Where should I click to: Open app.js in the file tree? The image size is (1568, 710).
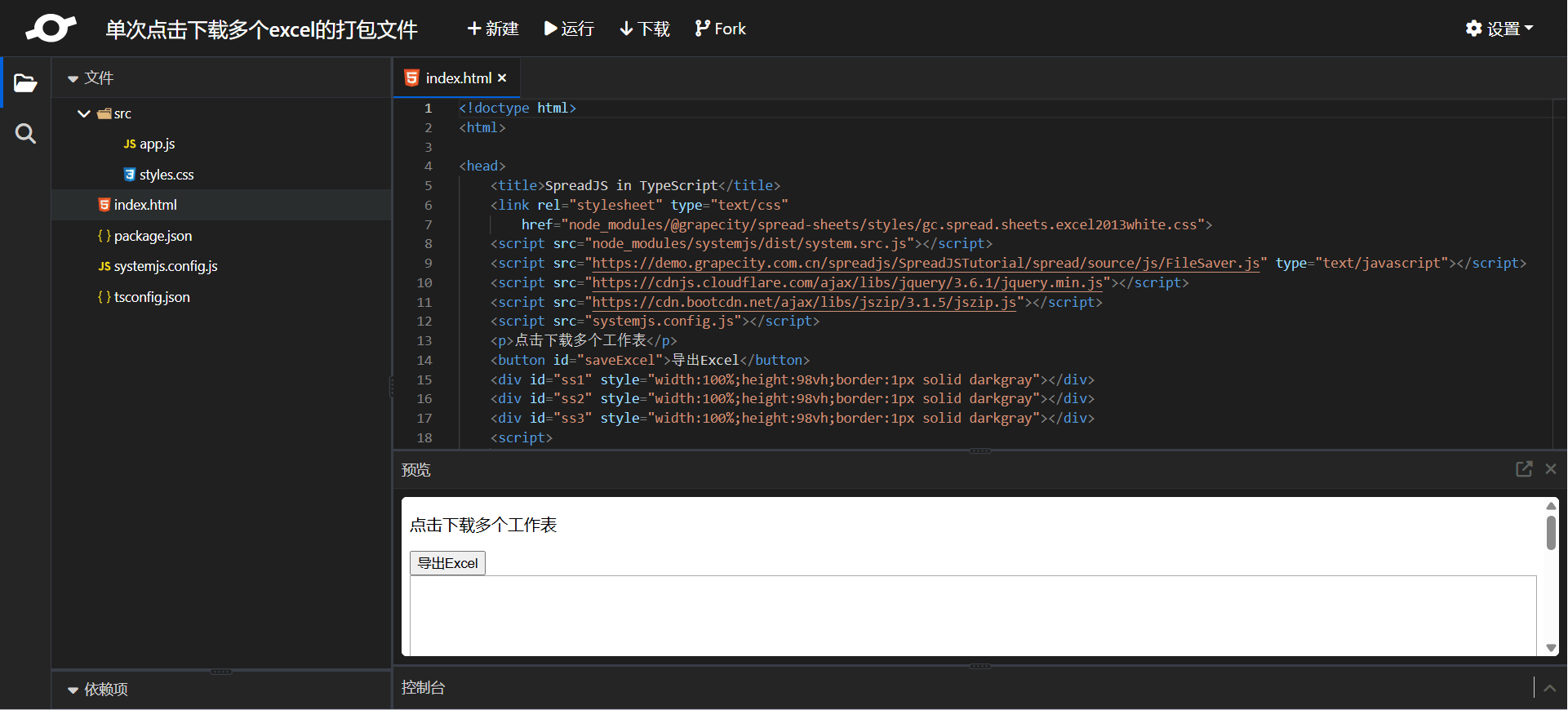(149, 144)
